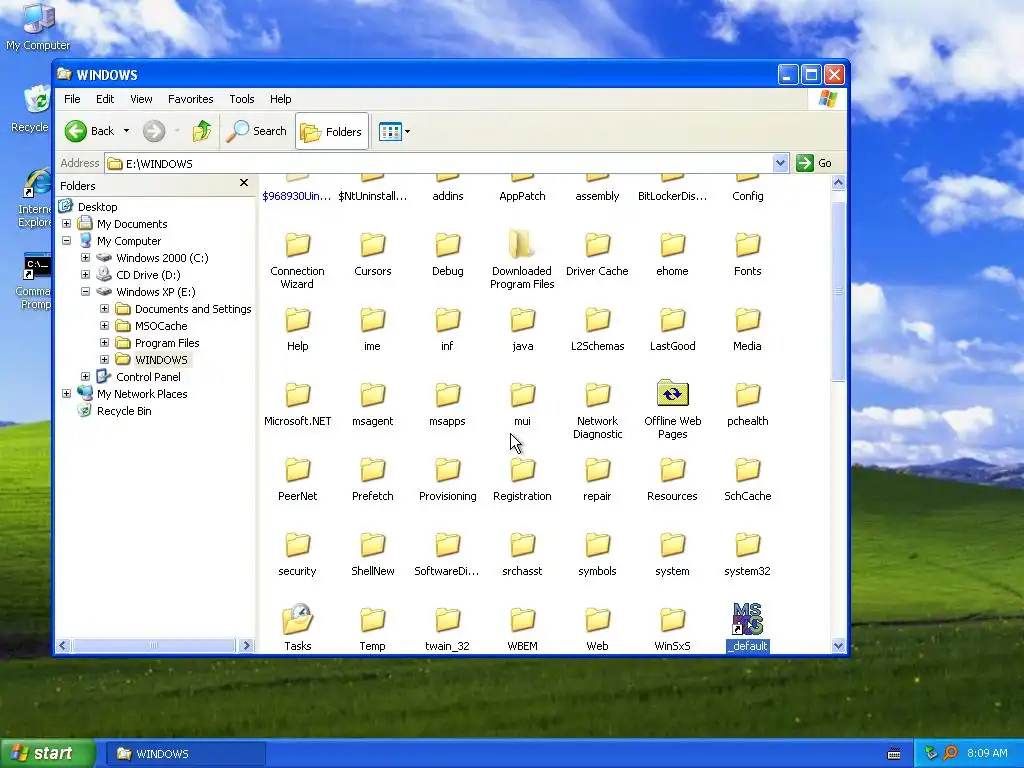Expand My Network Places node
Image resolution: width=1024 pixels, height=768 pixels.
click(67, 393)
